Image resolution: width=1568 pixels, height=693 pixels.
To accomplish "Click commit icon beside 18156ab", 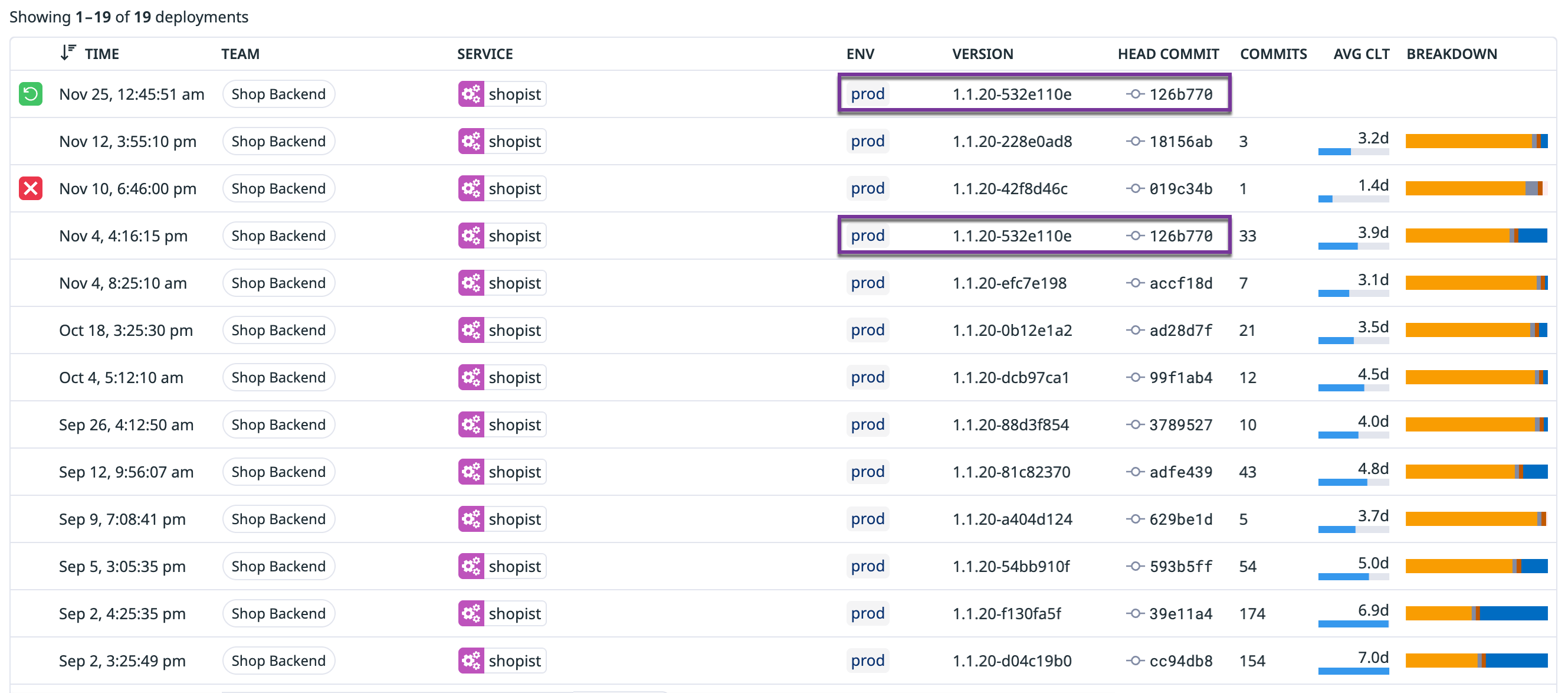I will pos(1134,141).
